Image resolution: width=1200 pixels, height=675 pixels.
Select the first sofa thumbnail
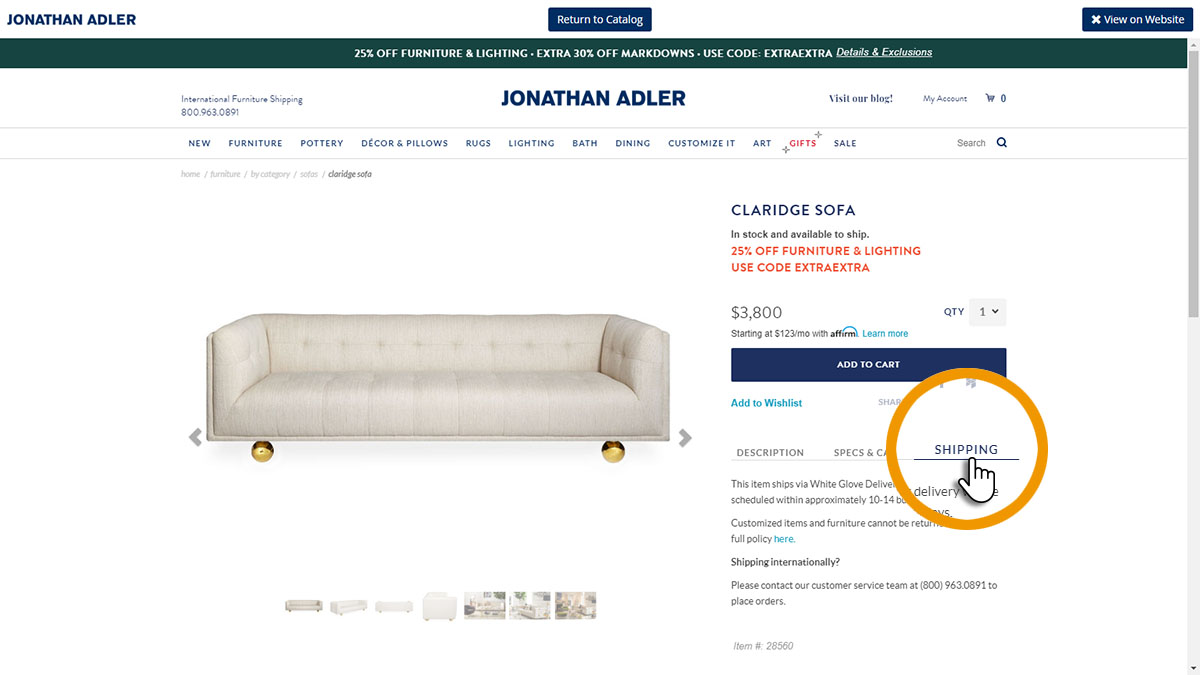303,606
